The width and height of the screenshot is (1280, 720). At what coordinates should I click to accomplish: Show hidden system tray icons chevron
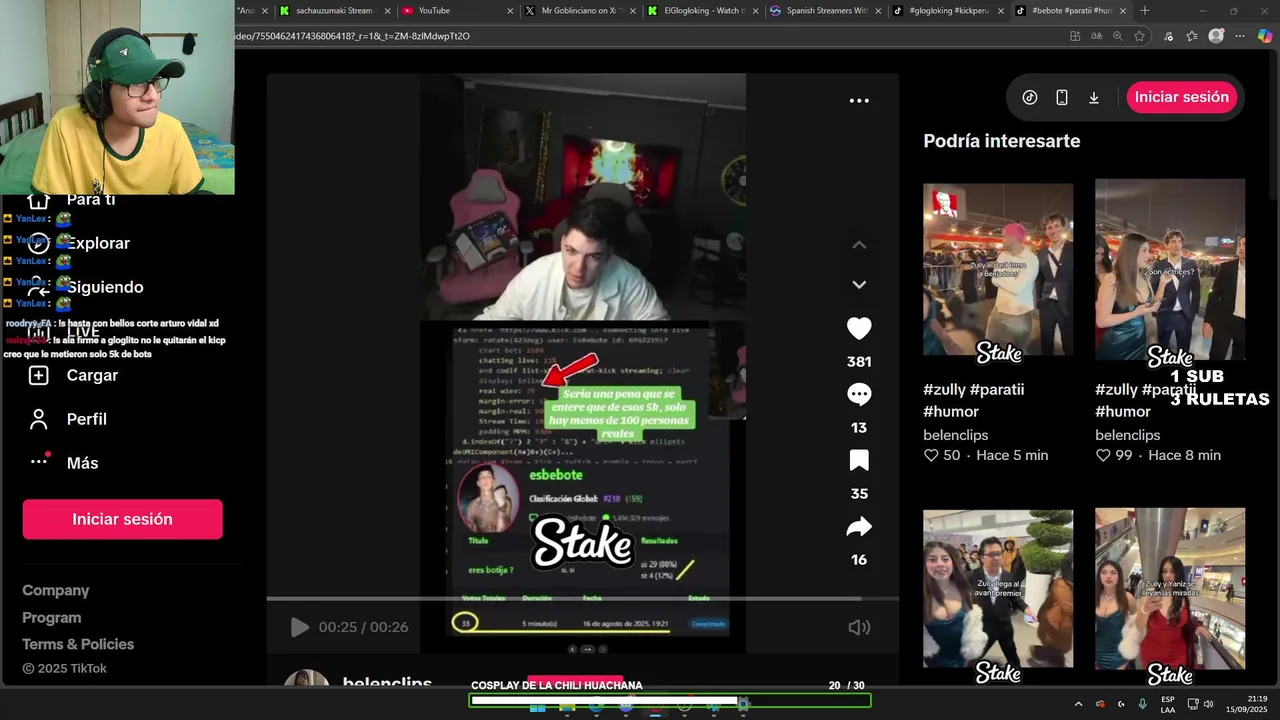[1078, 704]
